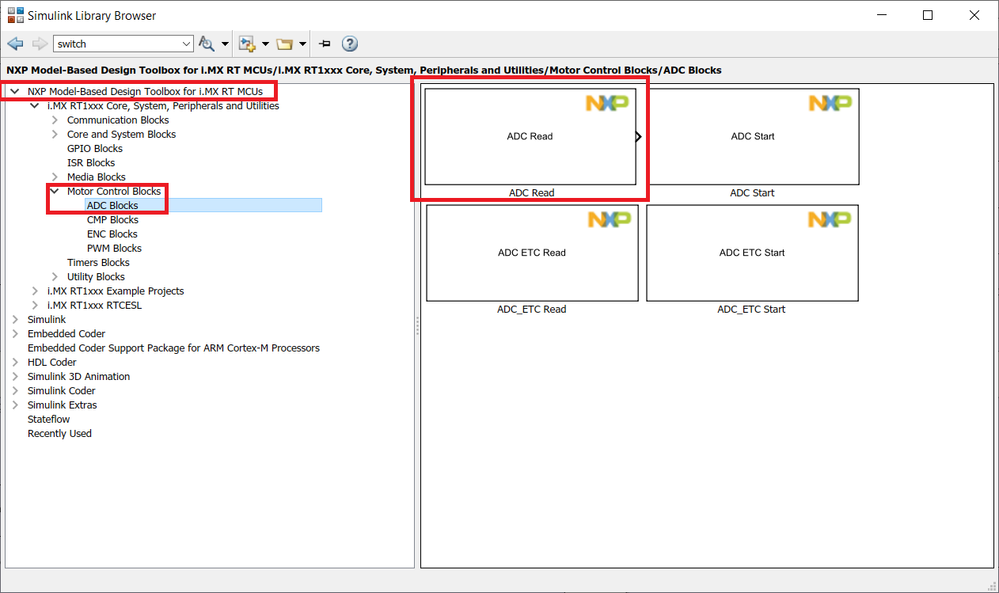Select ISR Blocks in tree
999x593 pixels.
pyautogui.click(x=91, y=162)
